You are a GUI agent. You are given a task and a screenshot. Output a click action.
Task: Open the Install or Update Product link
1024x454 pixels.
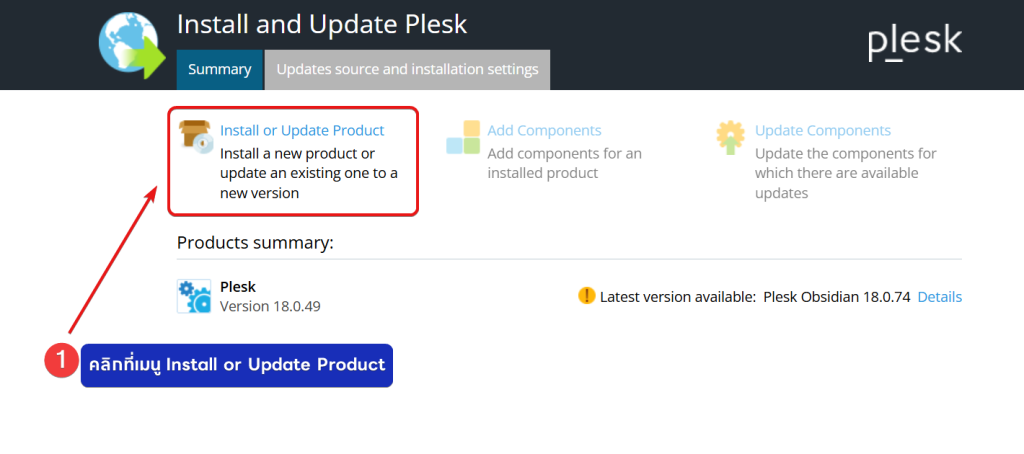(302, 130)
